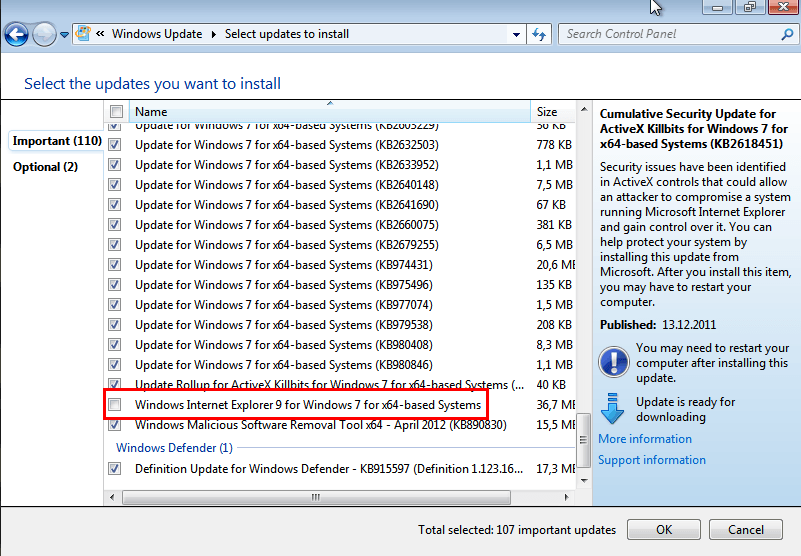Click the Forward navigation arrow button
This screenshot has height=556, width=801.
(x=44, y=35)
